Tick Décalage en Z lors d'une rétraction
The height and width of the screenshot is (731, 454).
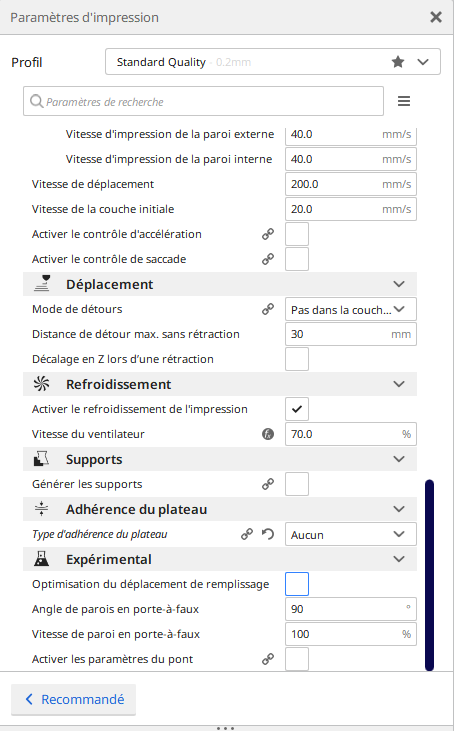click(x=297, y=359)
